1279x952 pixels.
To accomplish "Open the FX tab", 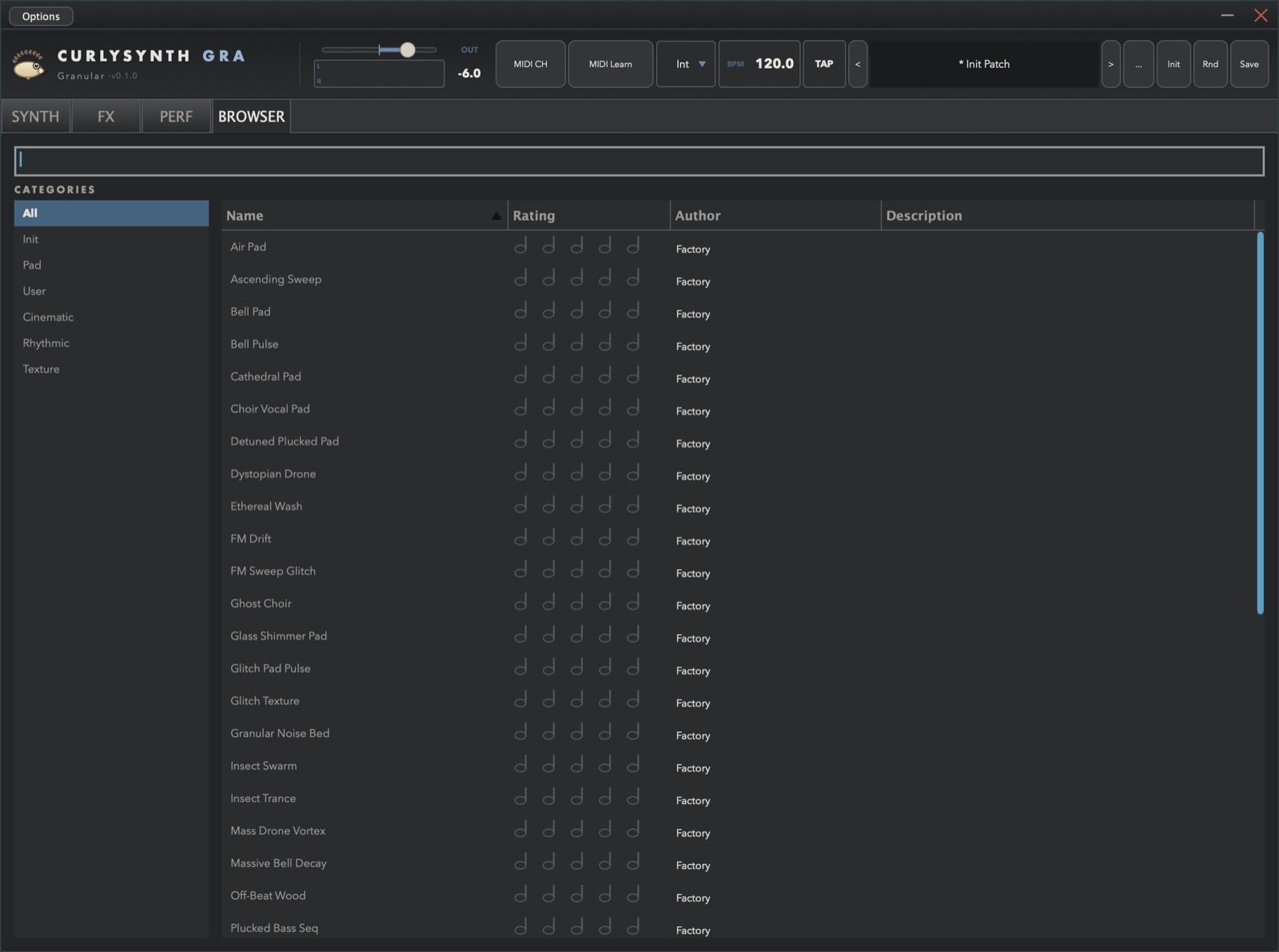I will coord(106,117).
